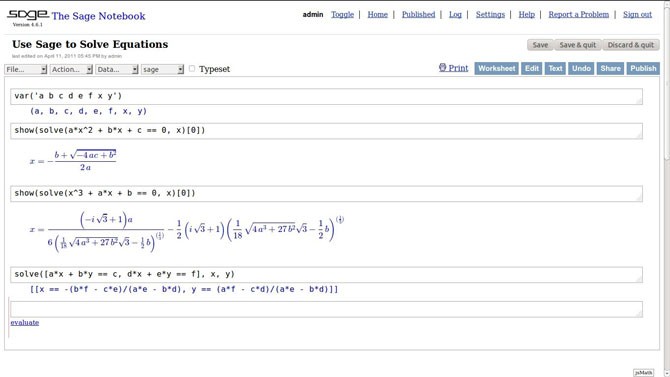Click the Save & quit button
This screenshot has height=377, width=670.
tap(578, 45)
